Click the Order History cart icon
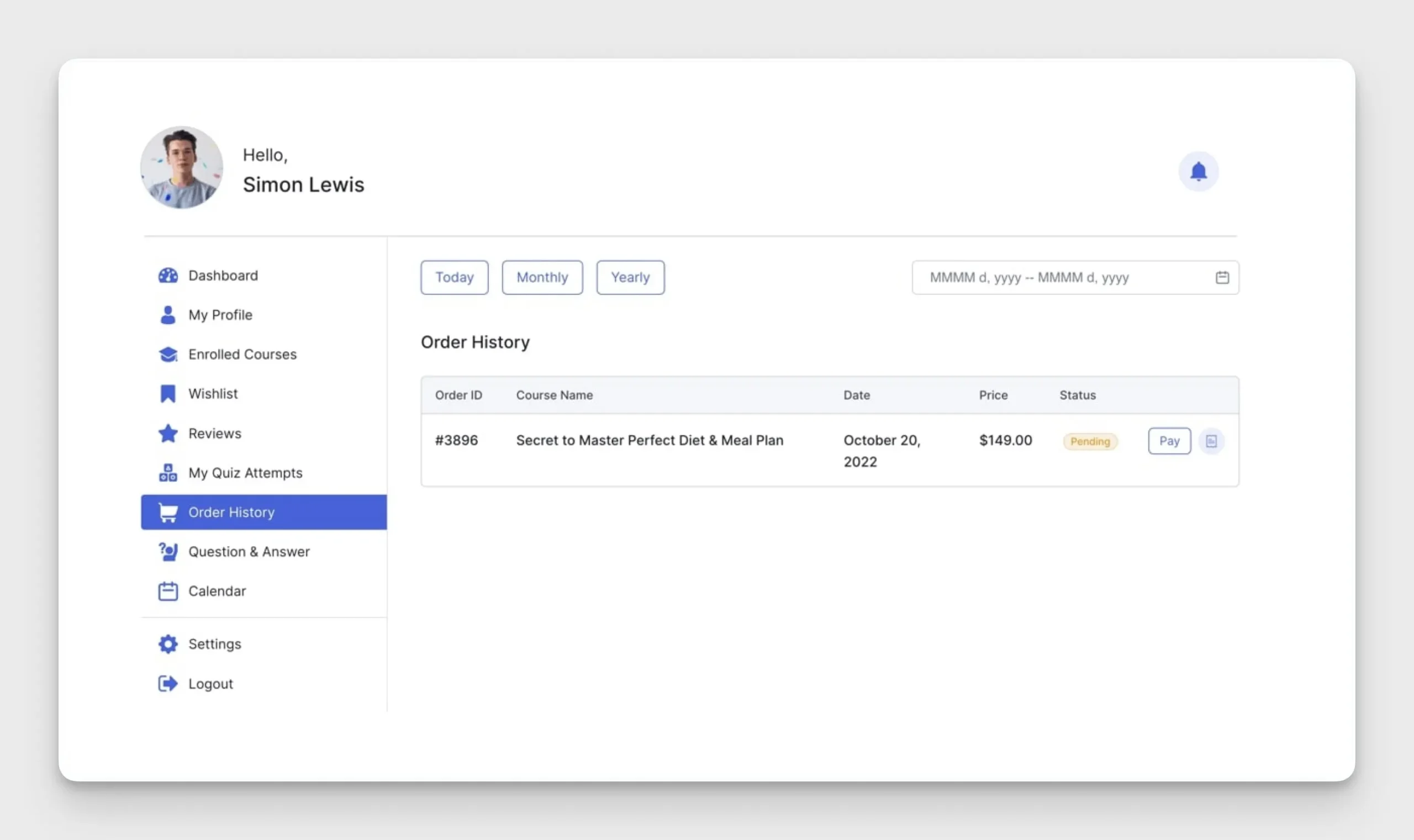 click(x=168, y=513)
